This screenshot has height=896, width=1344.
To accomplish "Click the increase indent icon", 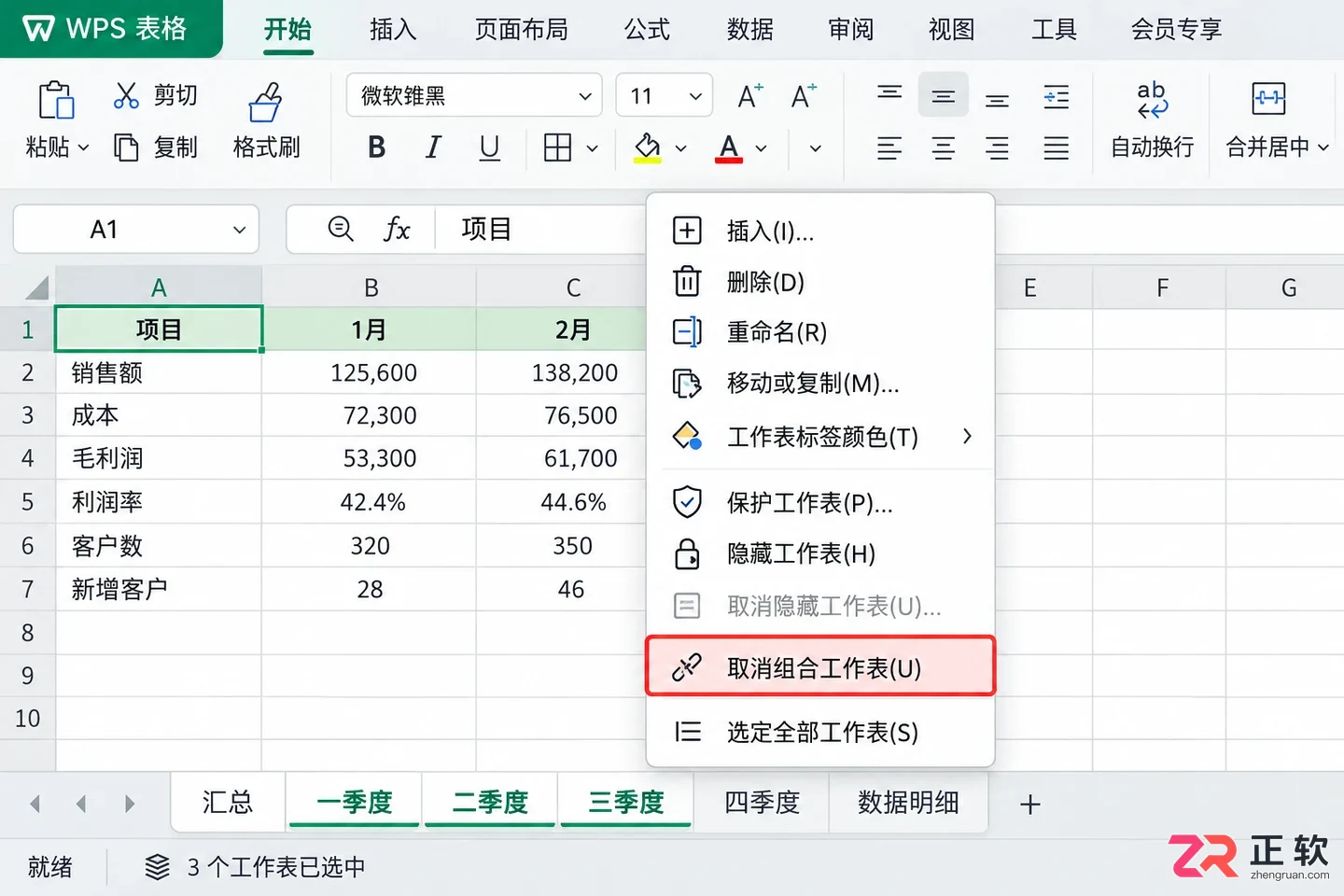I will pyautogui.click(x=1057, y=96).
